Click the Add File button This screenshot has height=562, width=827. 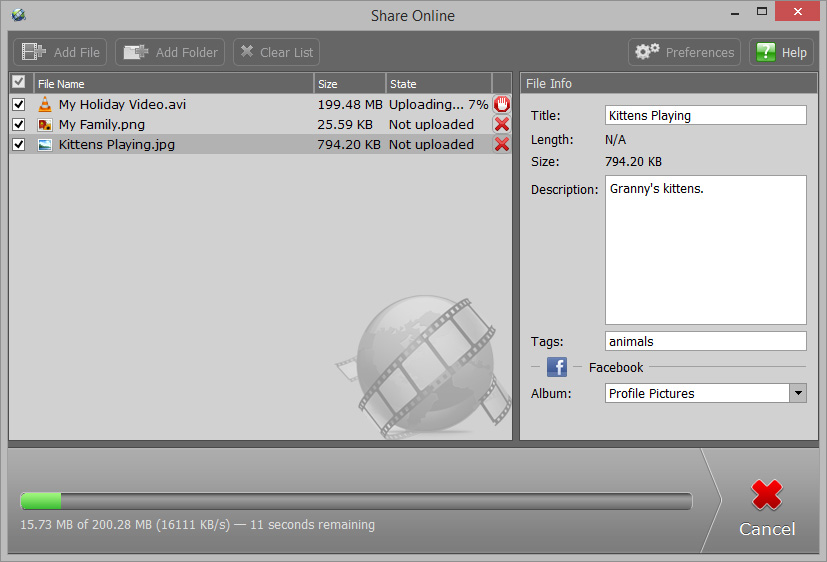click(60, 52)
